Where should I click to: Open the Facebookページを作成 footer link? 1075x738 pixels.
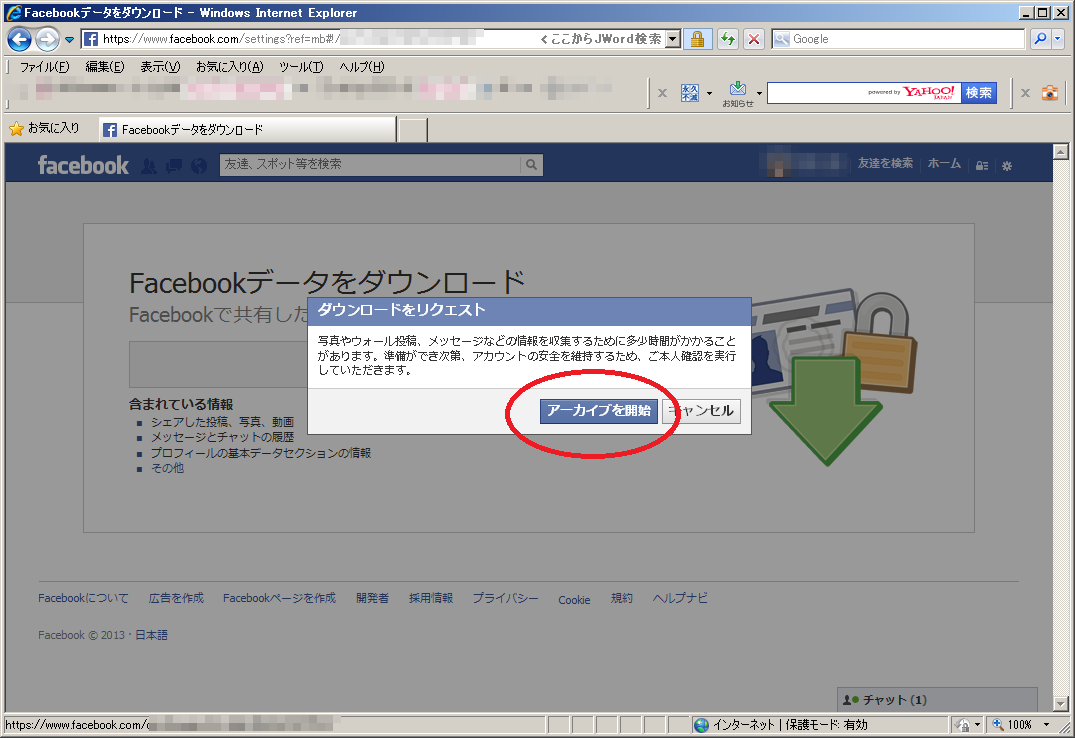click(279, 598)
